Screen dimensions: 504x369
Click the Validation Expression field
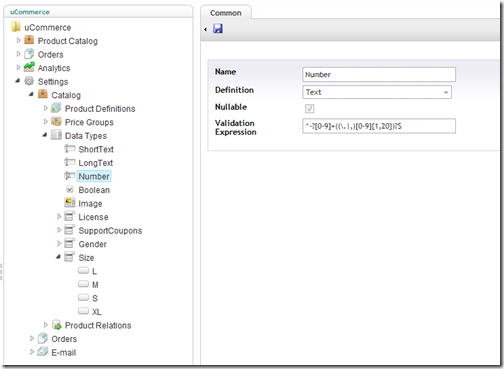pos(379,126)
